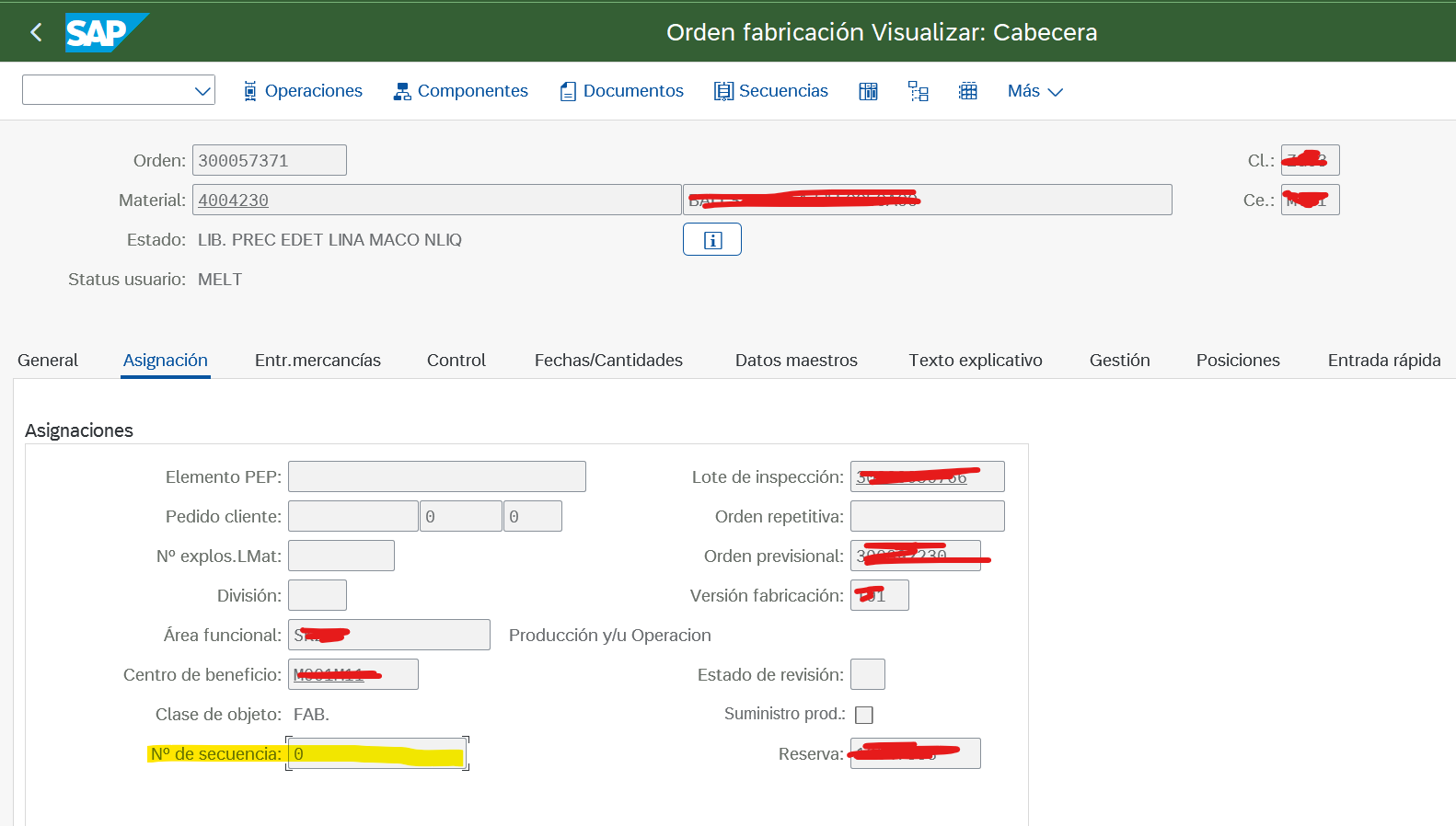The image size is (1456, 826).
Task: Open Documentos from the toolbar
Action: 622,91
